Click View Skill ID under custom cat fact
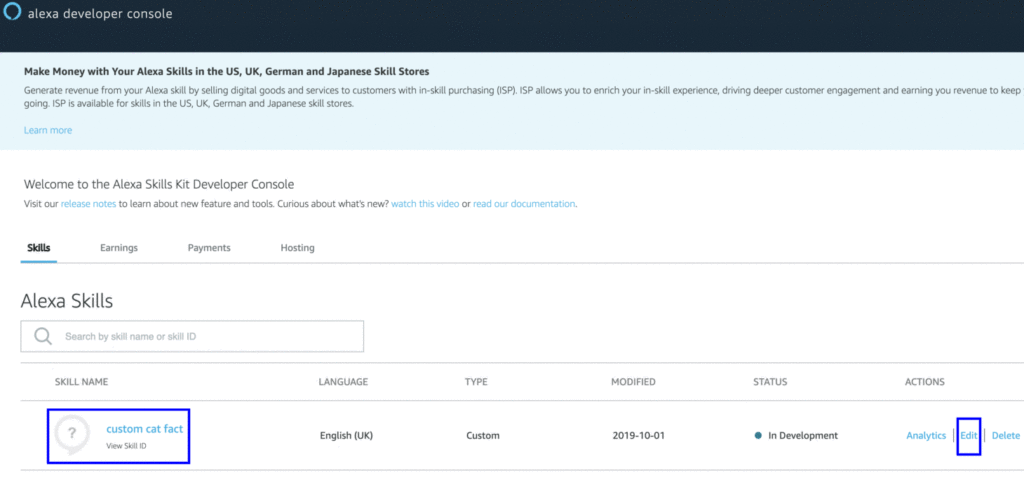Screen dimensions: 1024x478 (x=127, y=446)
